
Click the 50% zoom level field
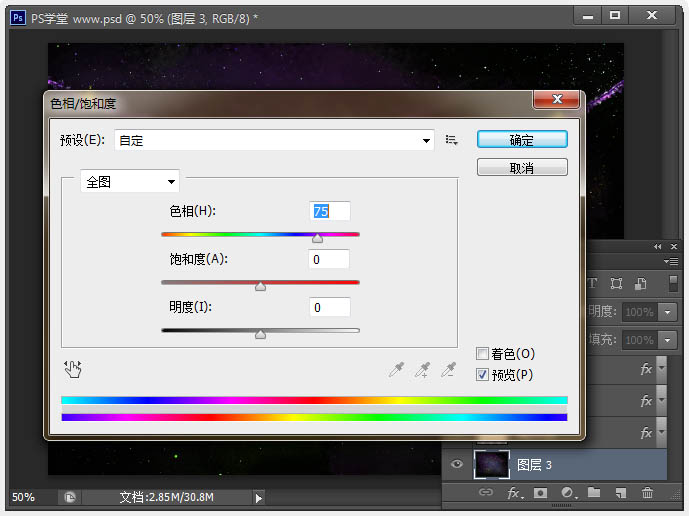[23, 497]
